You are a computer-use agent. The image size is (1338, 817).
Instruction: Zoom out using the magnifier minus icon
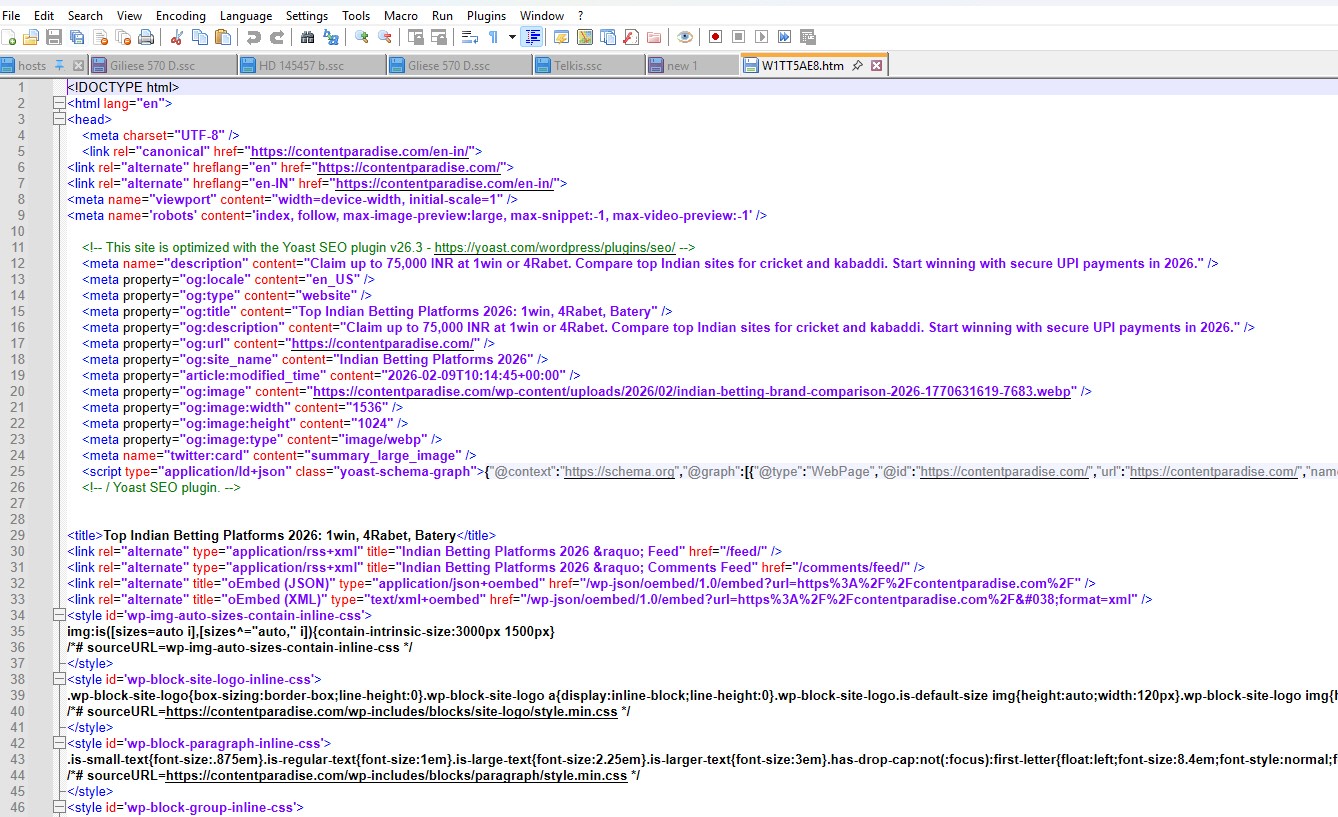pos(385,37)
